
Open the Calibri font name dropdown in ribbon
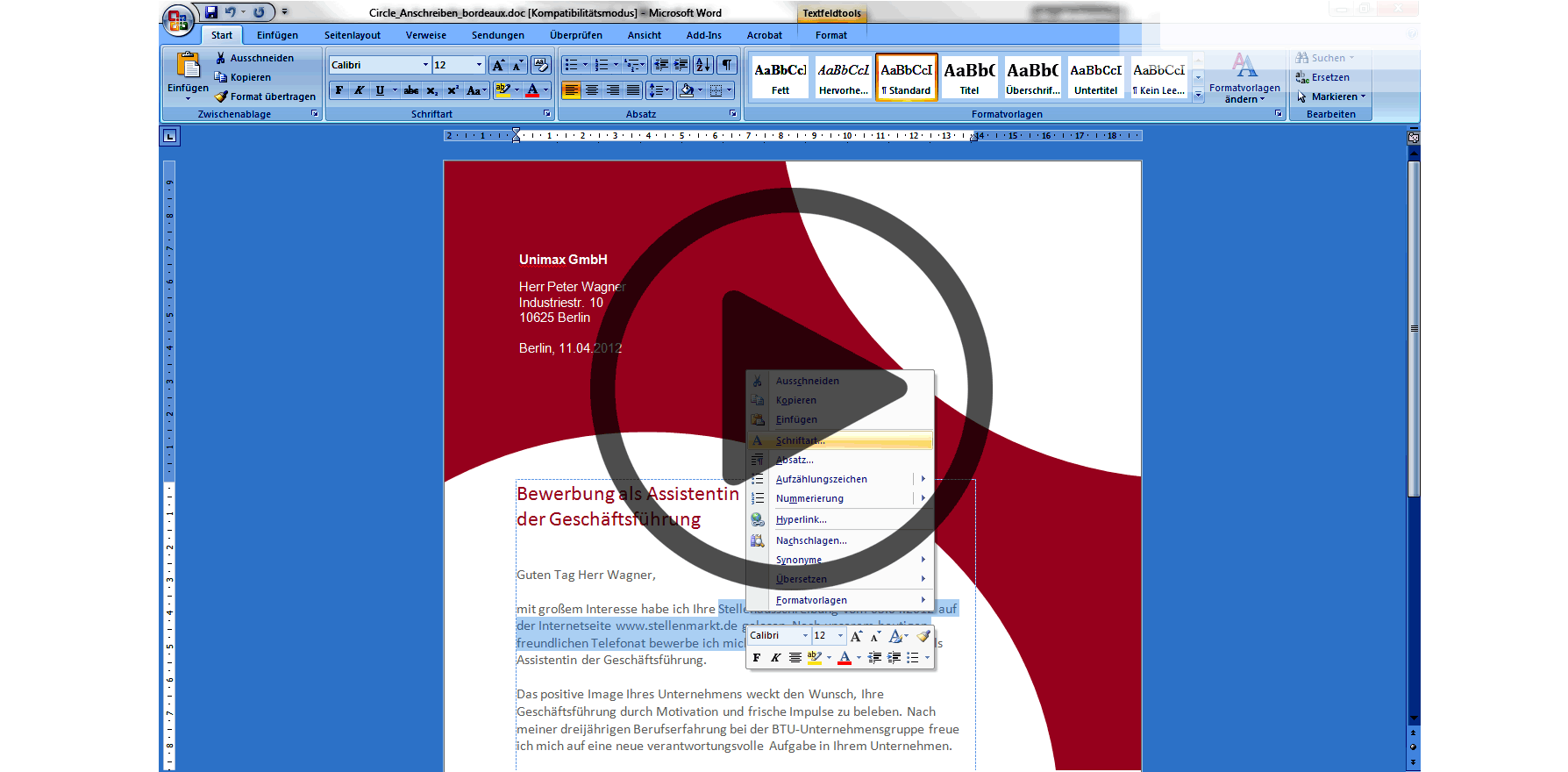[x=425, y=65]
